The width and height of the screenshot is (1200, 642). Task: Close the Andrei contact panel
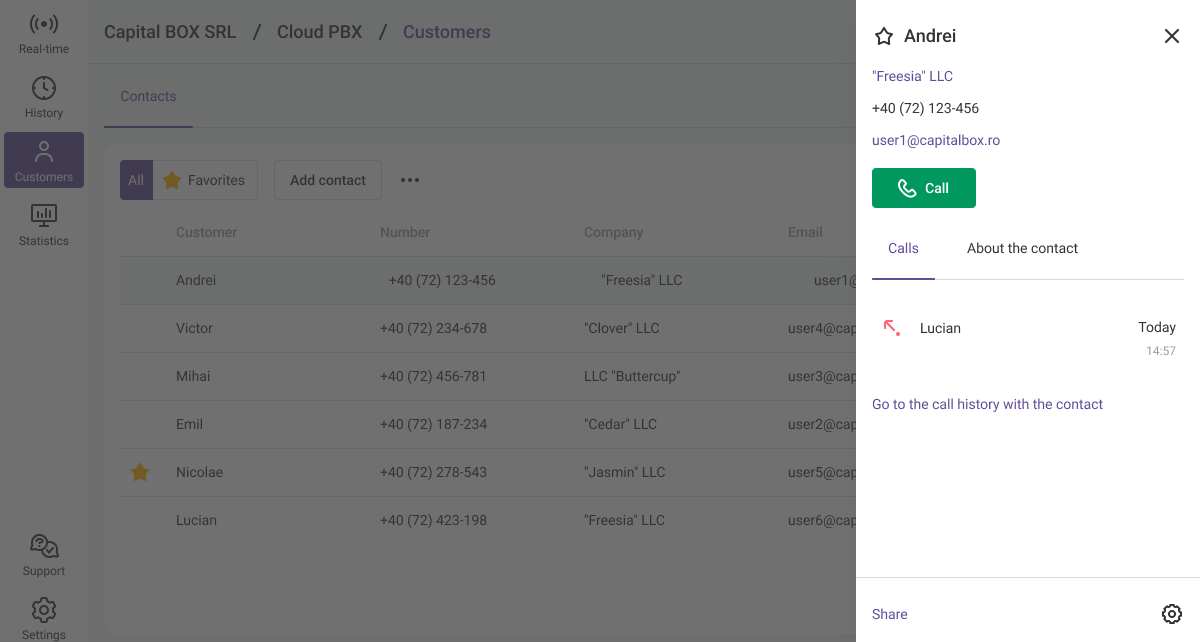[1171, 36]
